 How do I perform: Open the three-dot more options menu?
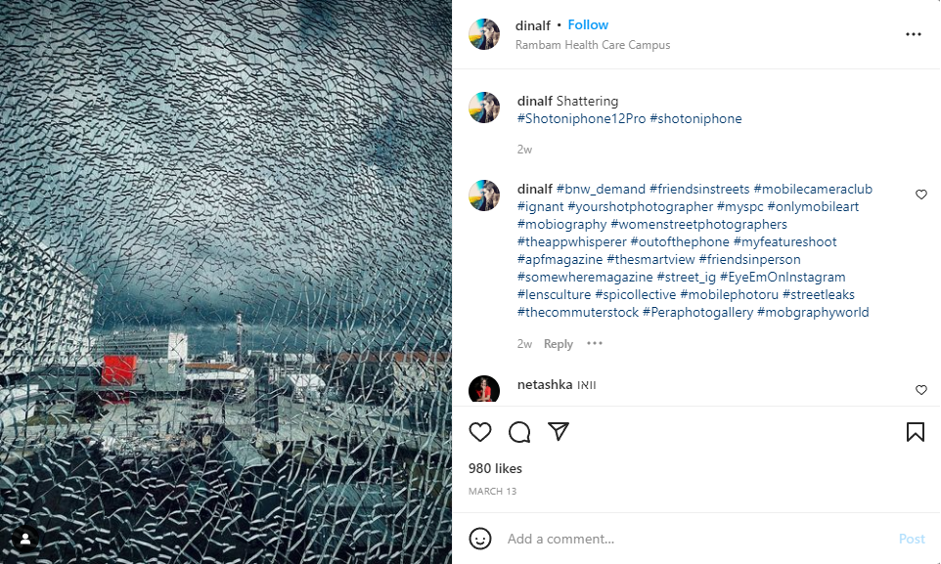click(913, 34)
